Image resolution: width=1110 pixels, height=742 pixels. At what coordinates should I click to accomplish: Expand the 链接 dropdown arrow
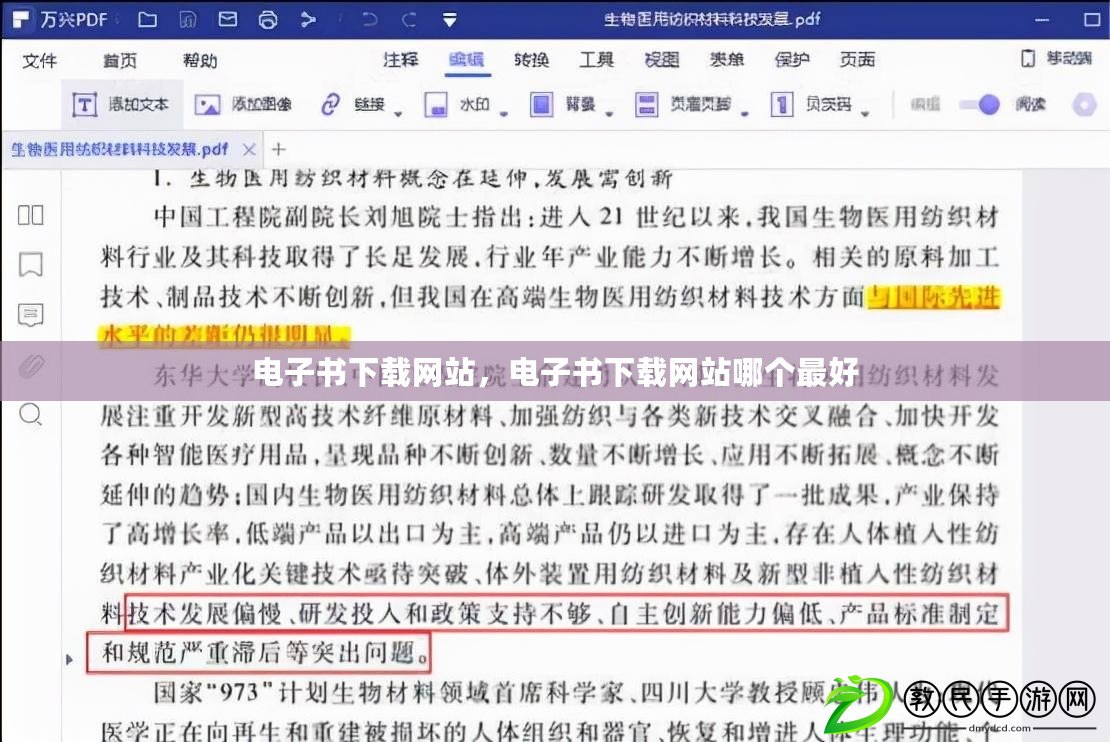(x=398, y=113)
